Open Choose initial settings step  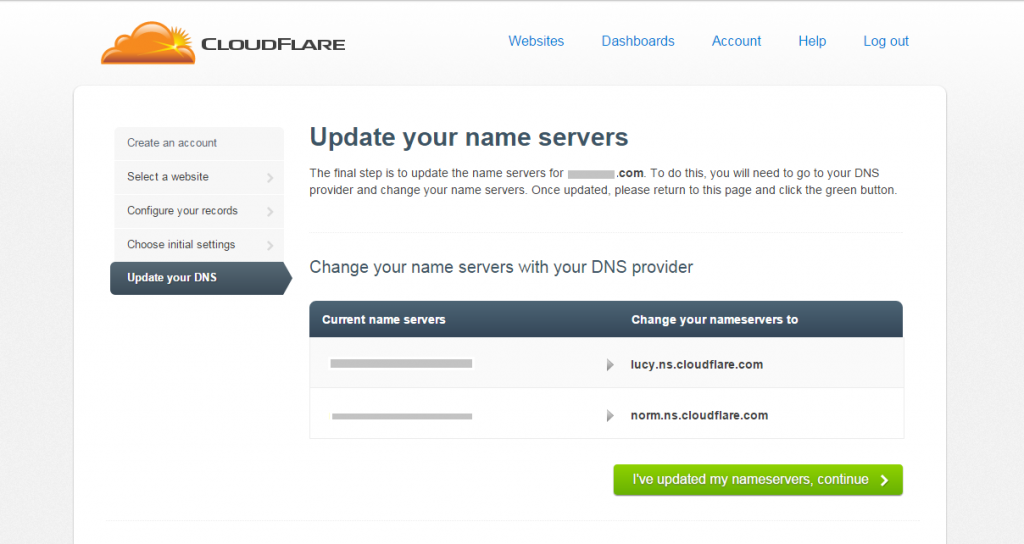199,245
